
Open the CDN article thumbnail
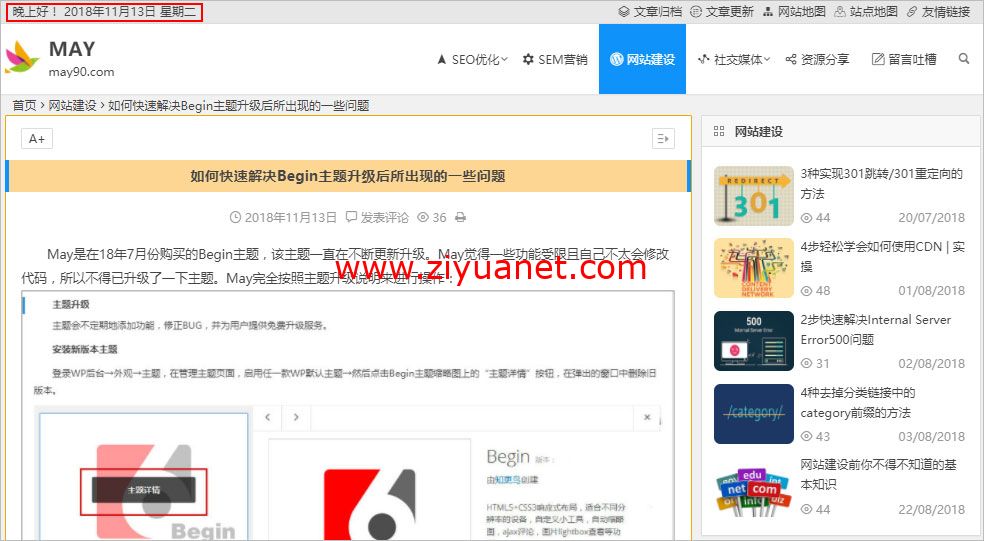pos(754,268)
